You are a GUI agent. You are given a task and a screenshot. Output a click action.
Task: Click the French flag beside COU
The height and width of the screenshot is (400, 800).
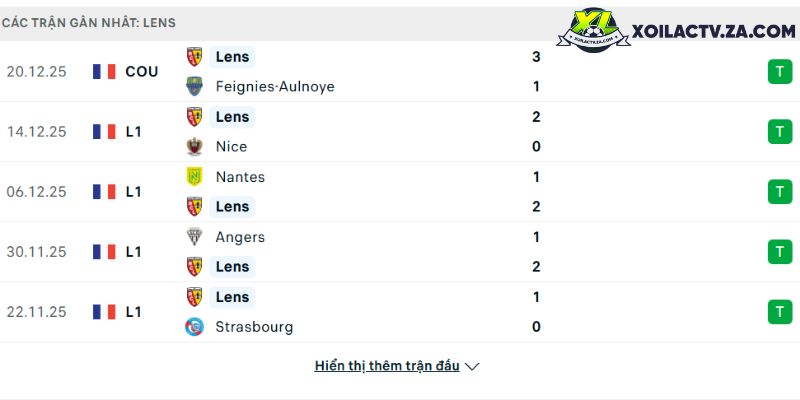click(104, 71)
